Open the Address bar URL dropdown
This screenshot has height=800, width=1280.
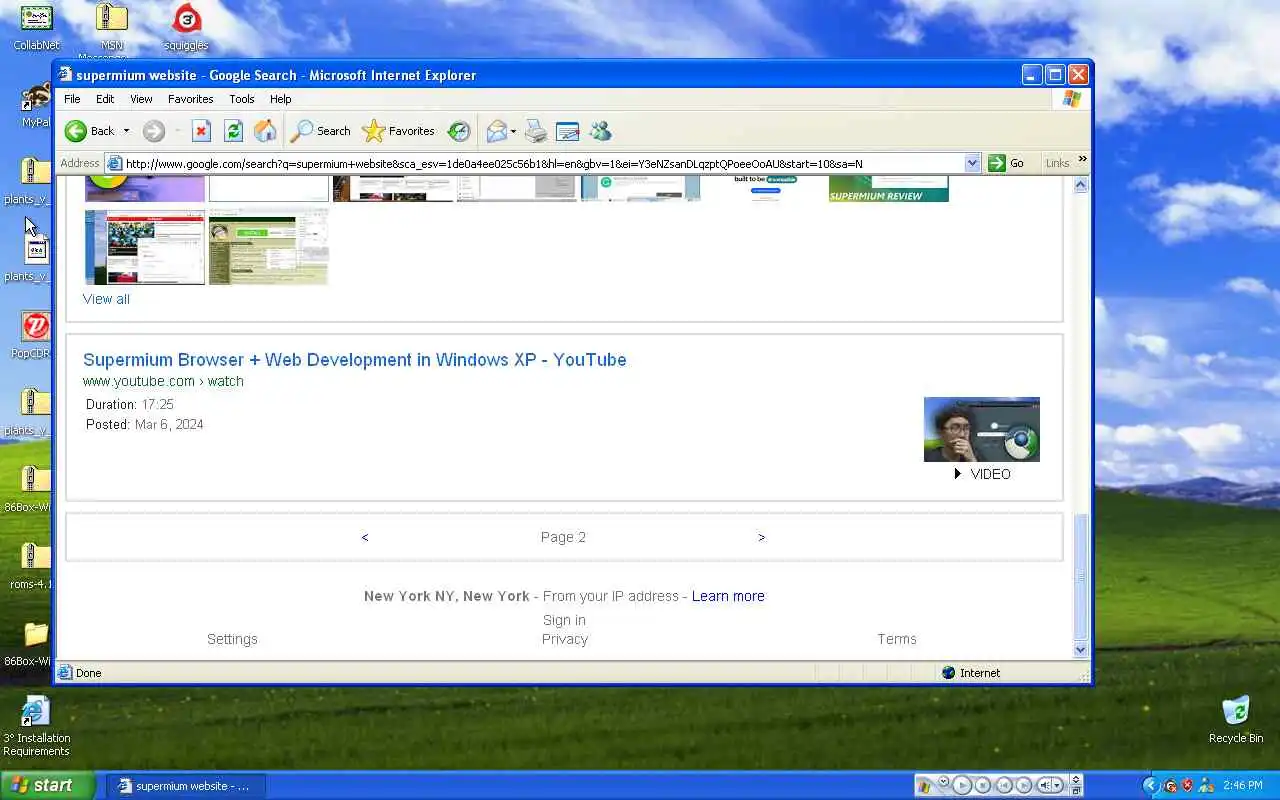(x=972, y=163)
